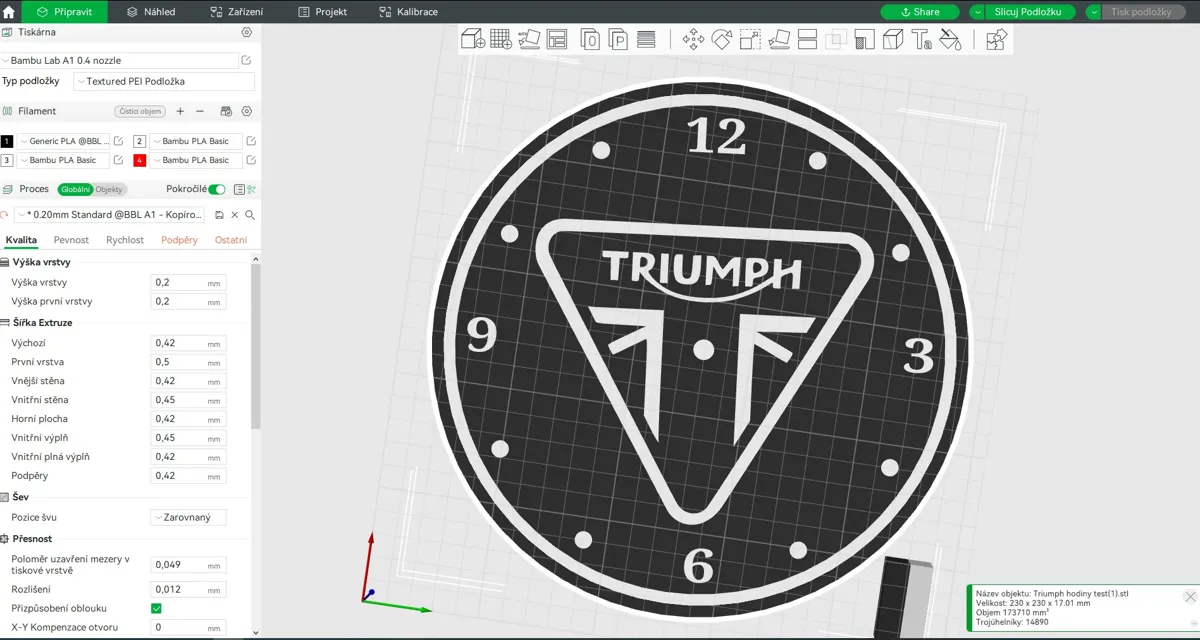The image size is (1200, 640).
Task: Open filament 3 Bambu PLA Basic dropdown
Action: [63, 160]
